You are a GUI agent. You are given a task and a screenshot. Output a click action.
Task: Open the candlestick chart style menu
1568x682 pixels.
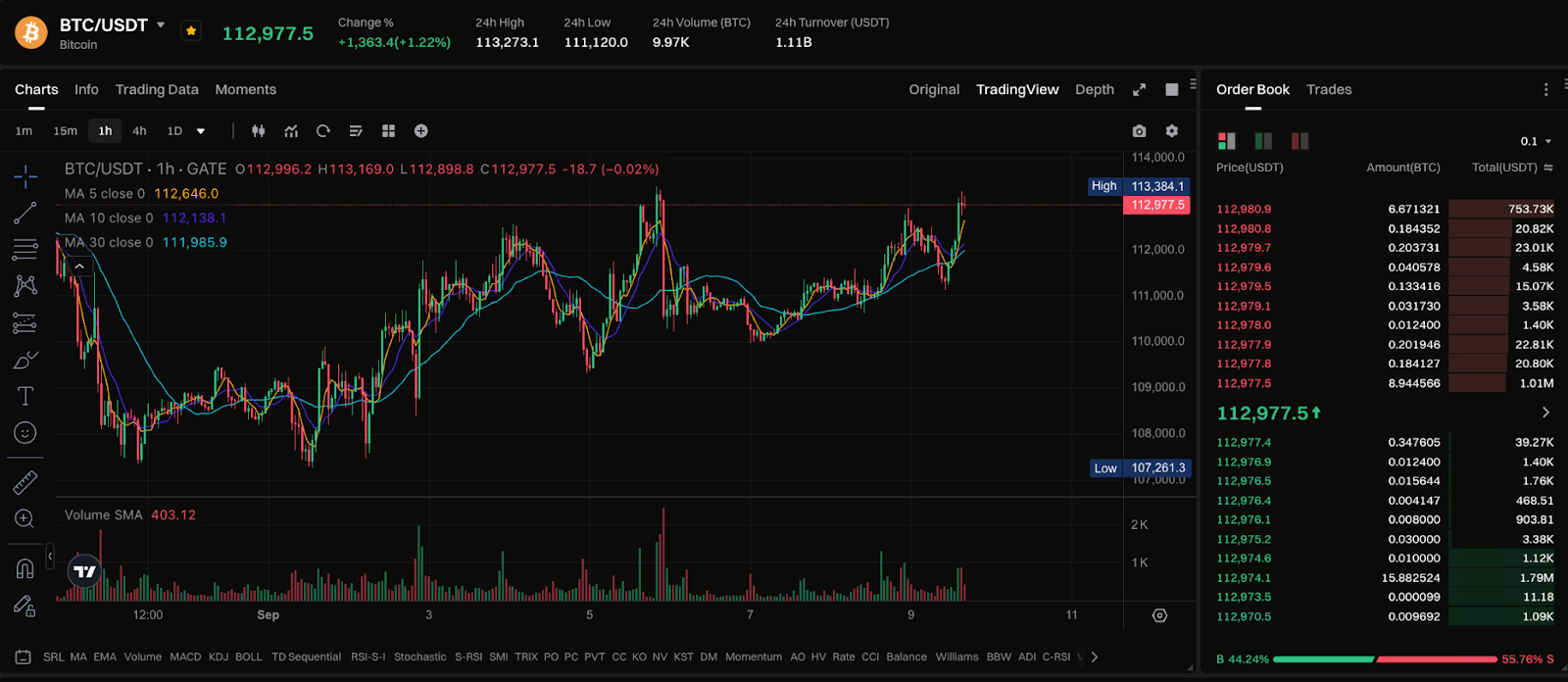(259, 131)
